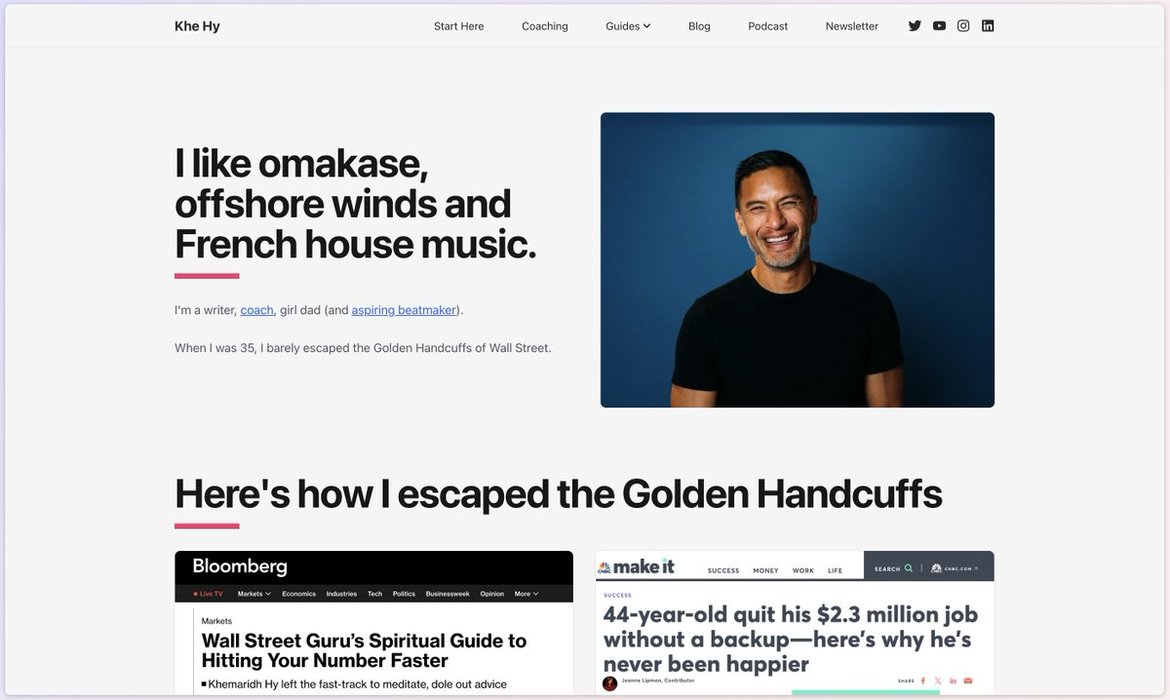The image size is (1170, 700).
Task: Open the Podcast page
Action: pos(768,26)
